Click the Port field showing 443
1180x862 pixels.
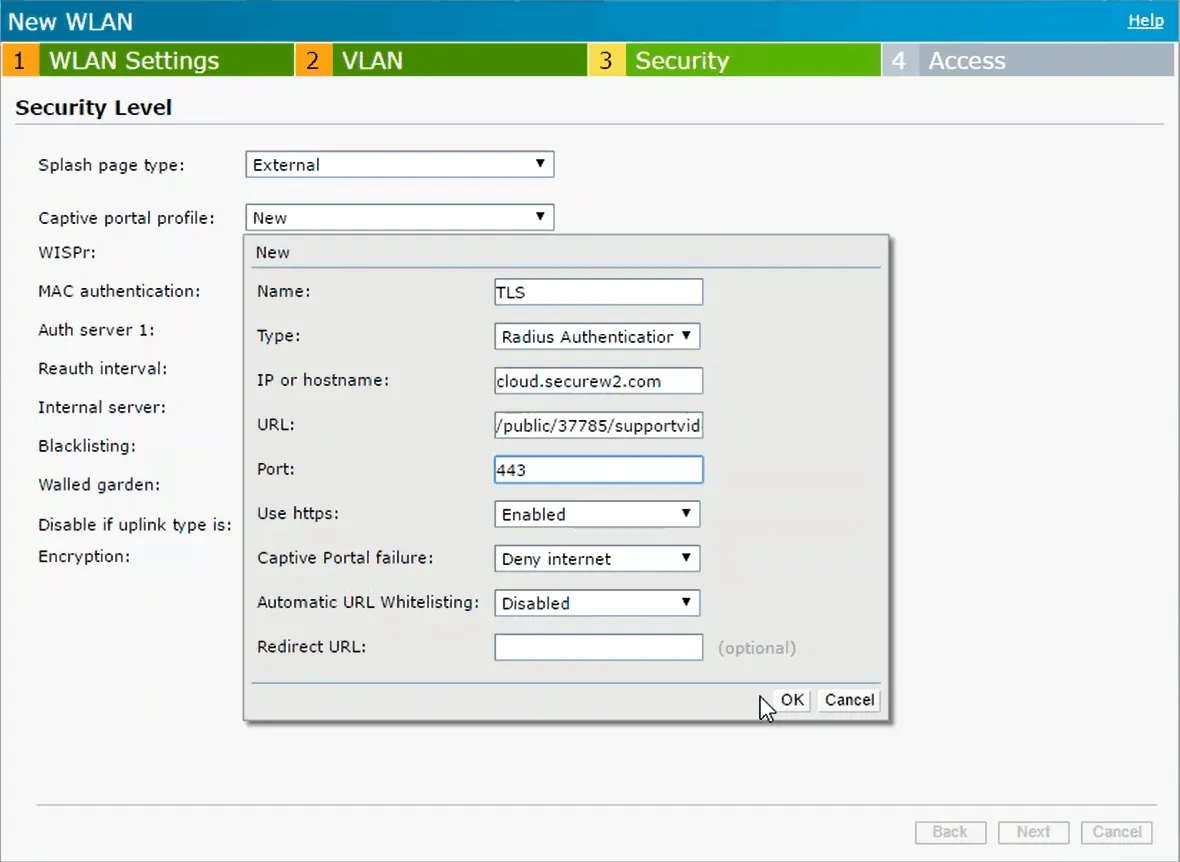coord(598,470)
